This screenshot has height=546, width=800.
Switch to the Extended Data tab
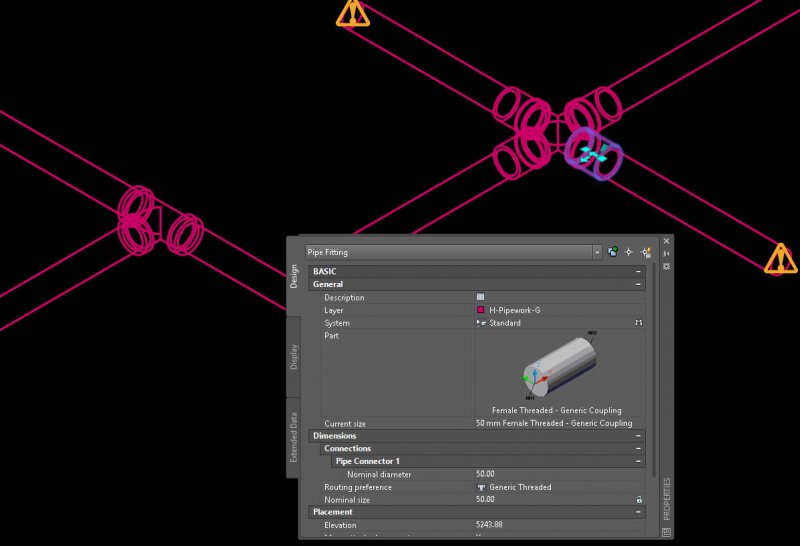[293, 437]
